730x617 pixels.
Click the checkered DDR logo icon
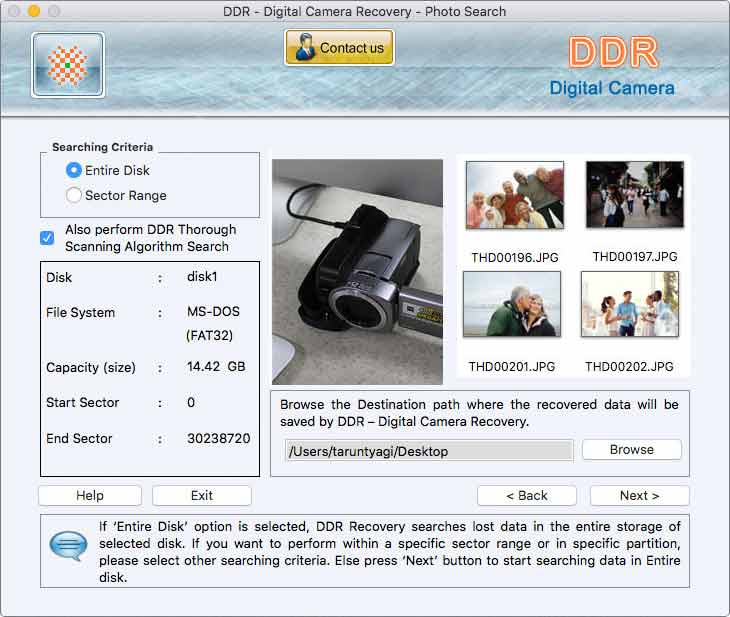point(68,65)
